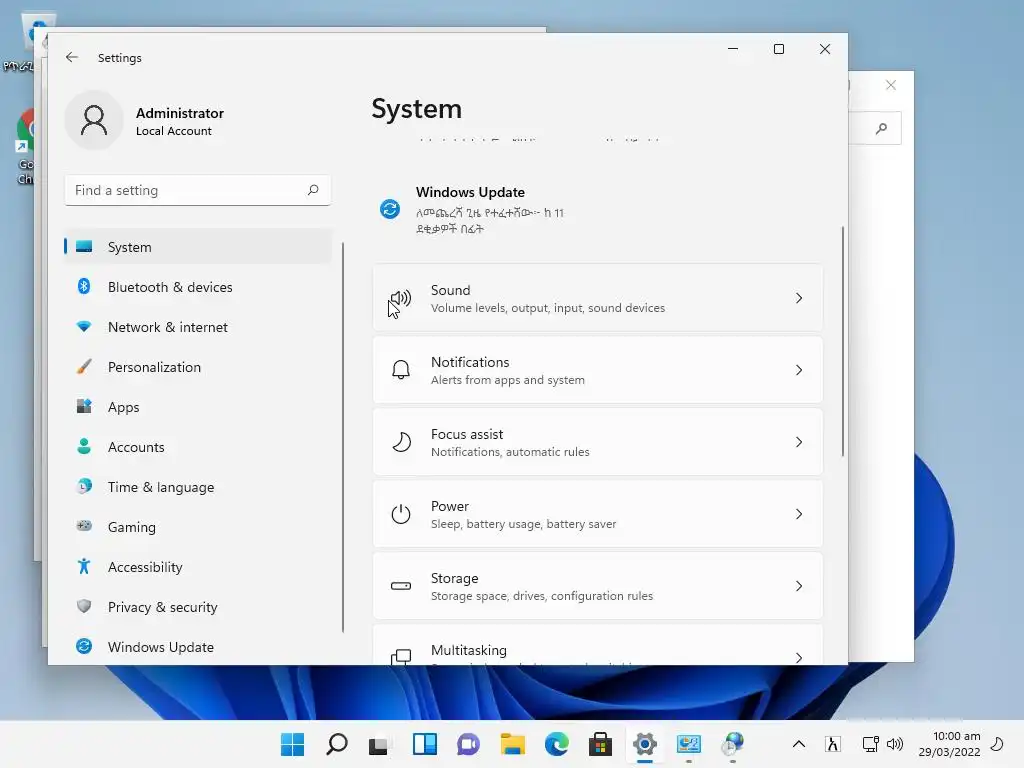The height and width of the screenshot is (768, 1024).
Task: Open Time & language settings
Action: pos(198,487)
